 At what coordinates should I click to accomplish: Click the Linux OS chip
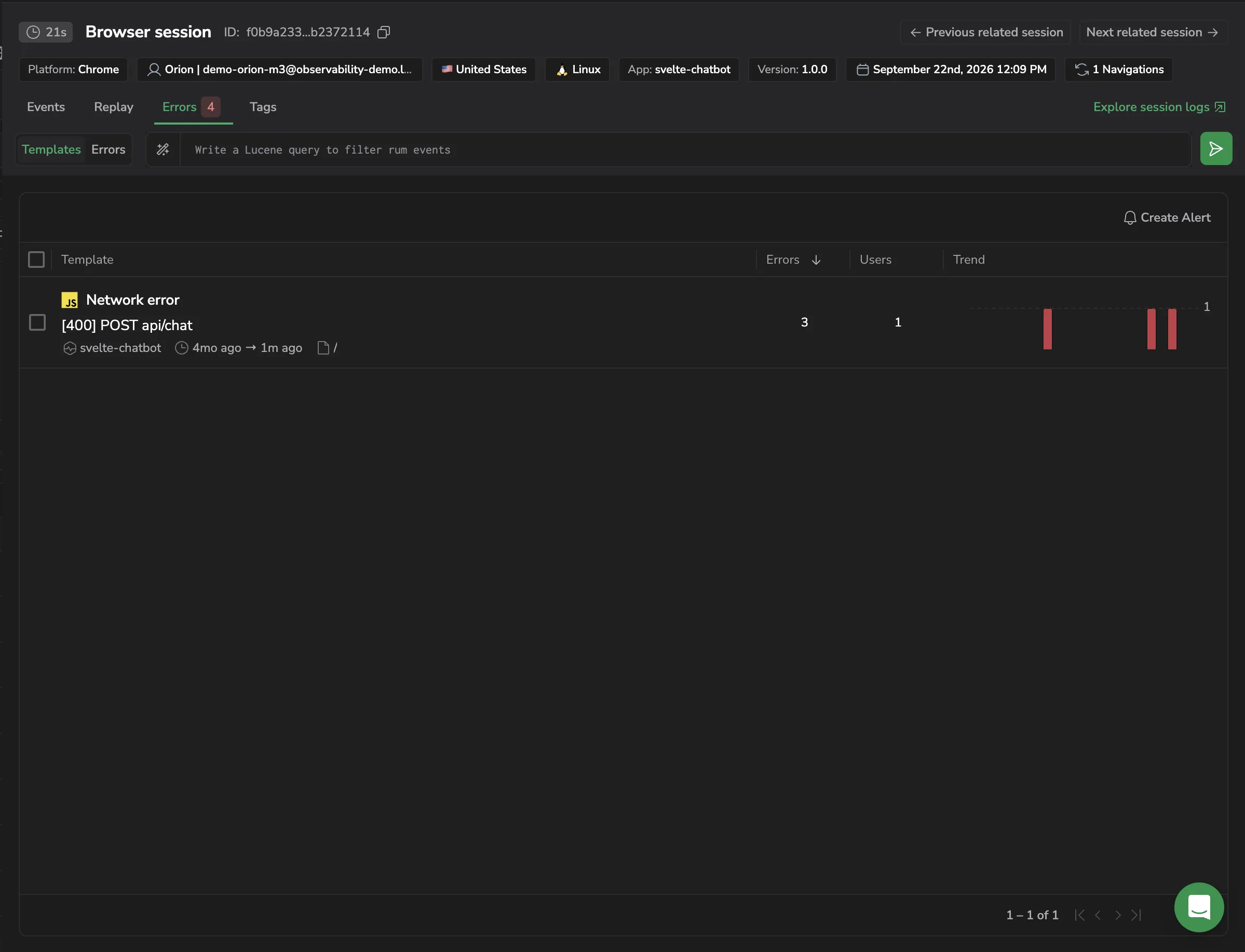[577, 70]
